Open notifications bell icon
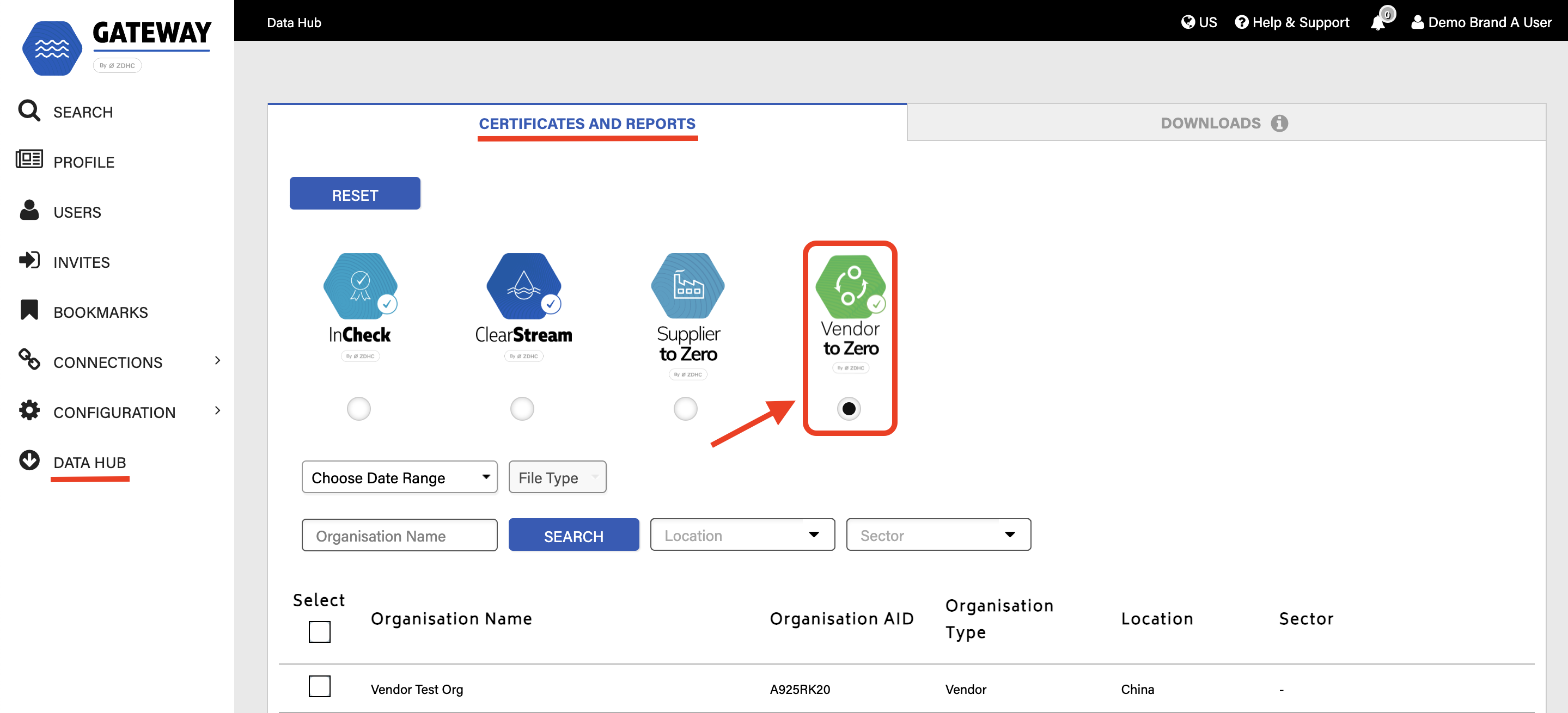The image size is (1568, 713). (1378, 22)
